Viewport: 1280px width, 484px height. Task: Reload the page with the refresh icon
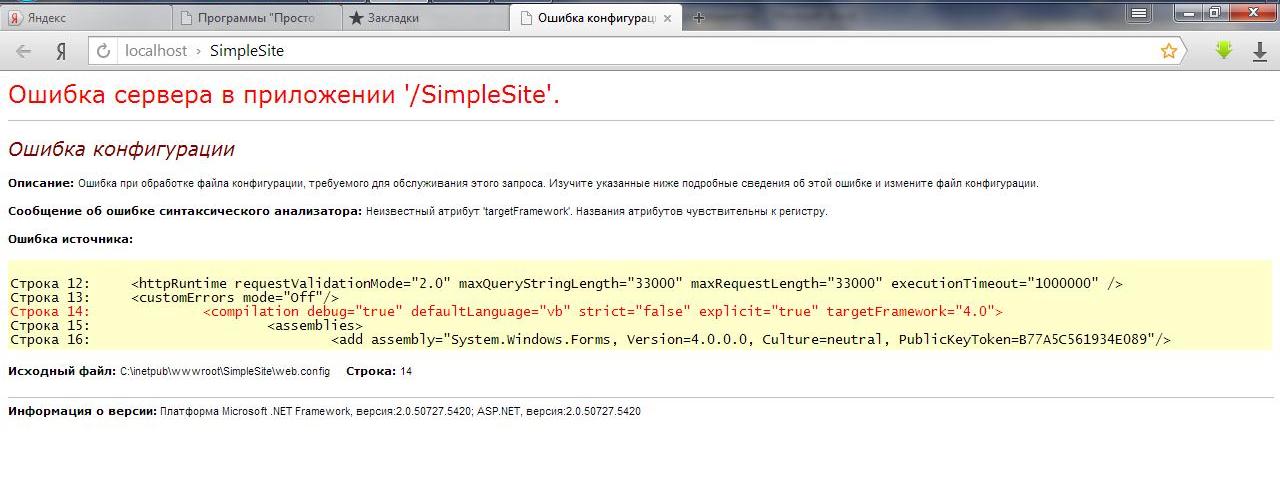103,51
